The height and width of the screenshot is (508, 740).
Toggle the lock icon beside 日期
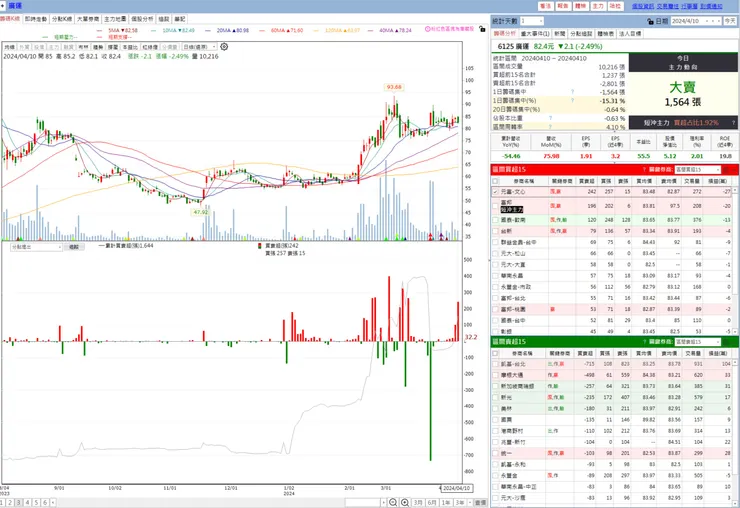[x=651, y=21]
